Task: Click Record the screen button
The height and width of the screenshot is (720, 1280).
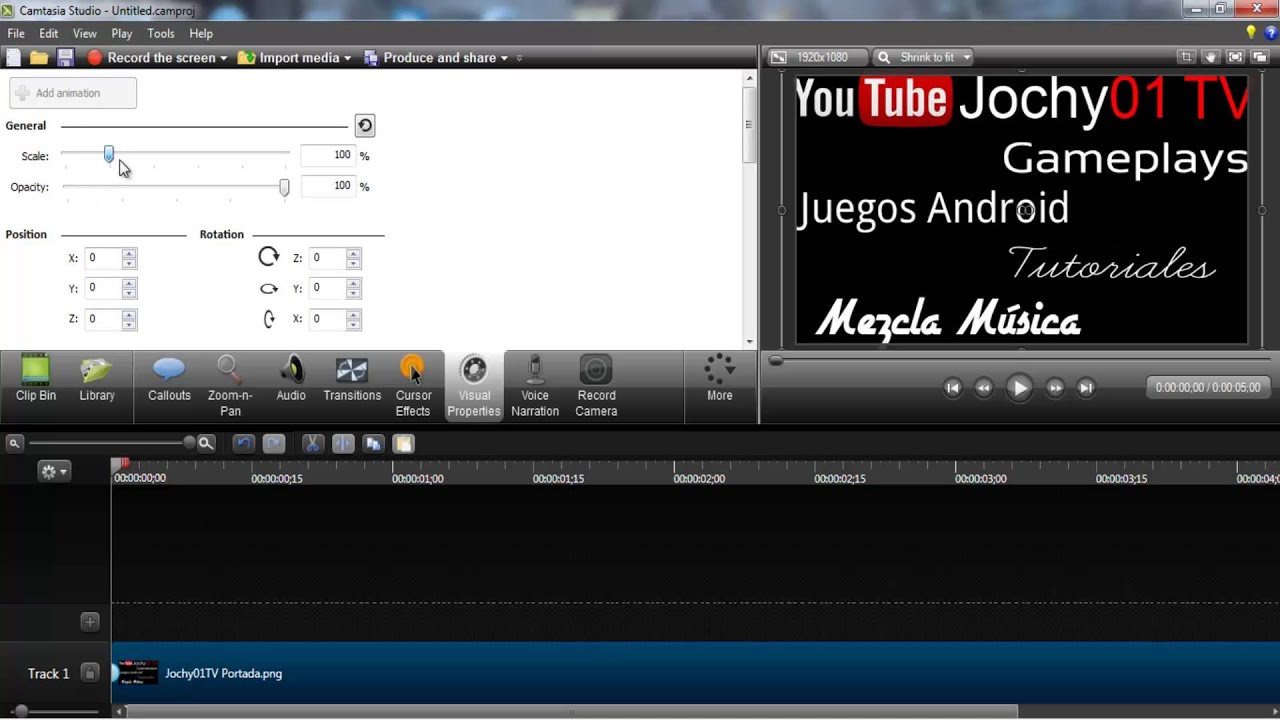Action: click(x=151, y=58)
